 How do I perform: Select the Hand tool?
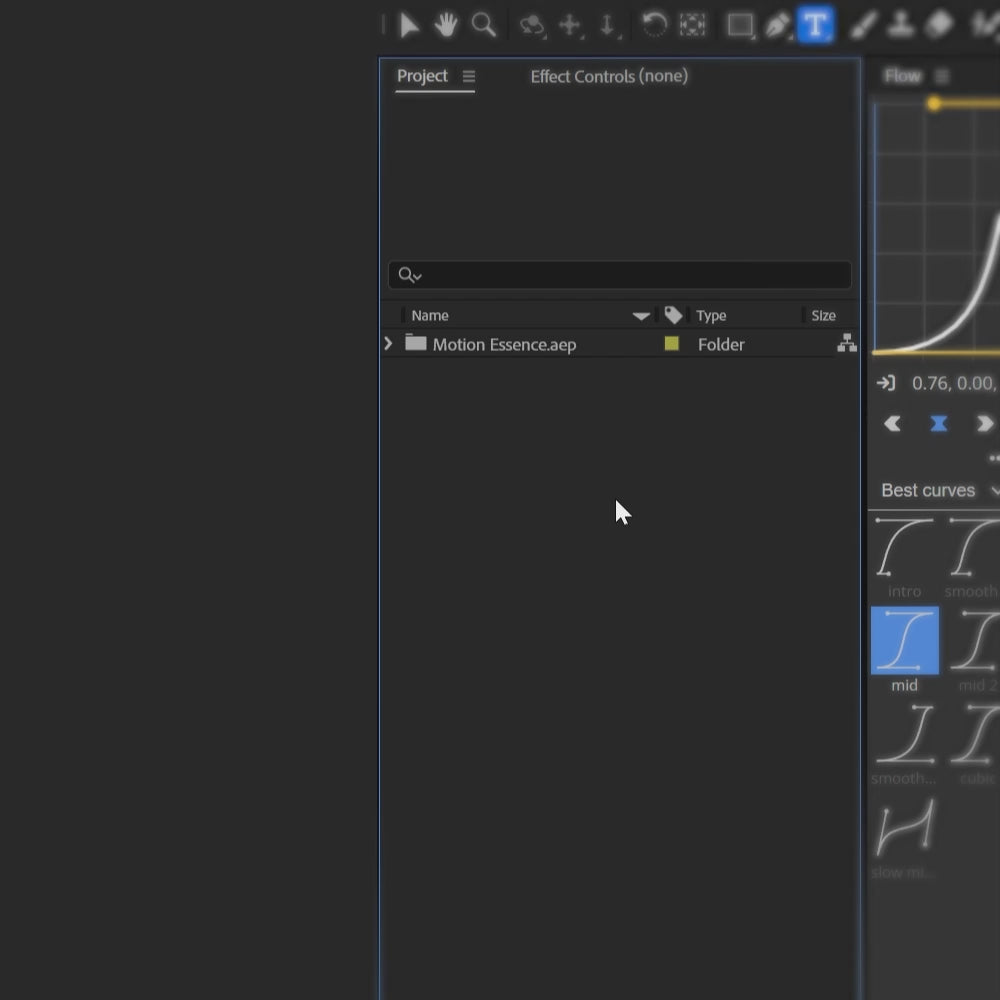(446, 25)
